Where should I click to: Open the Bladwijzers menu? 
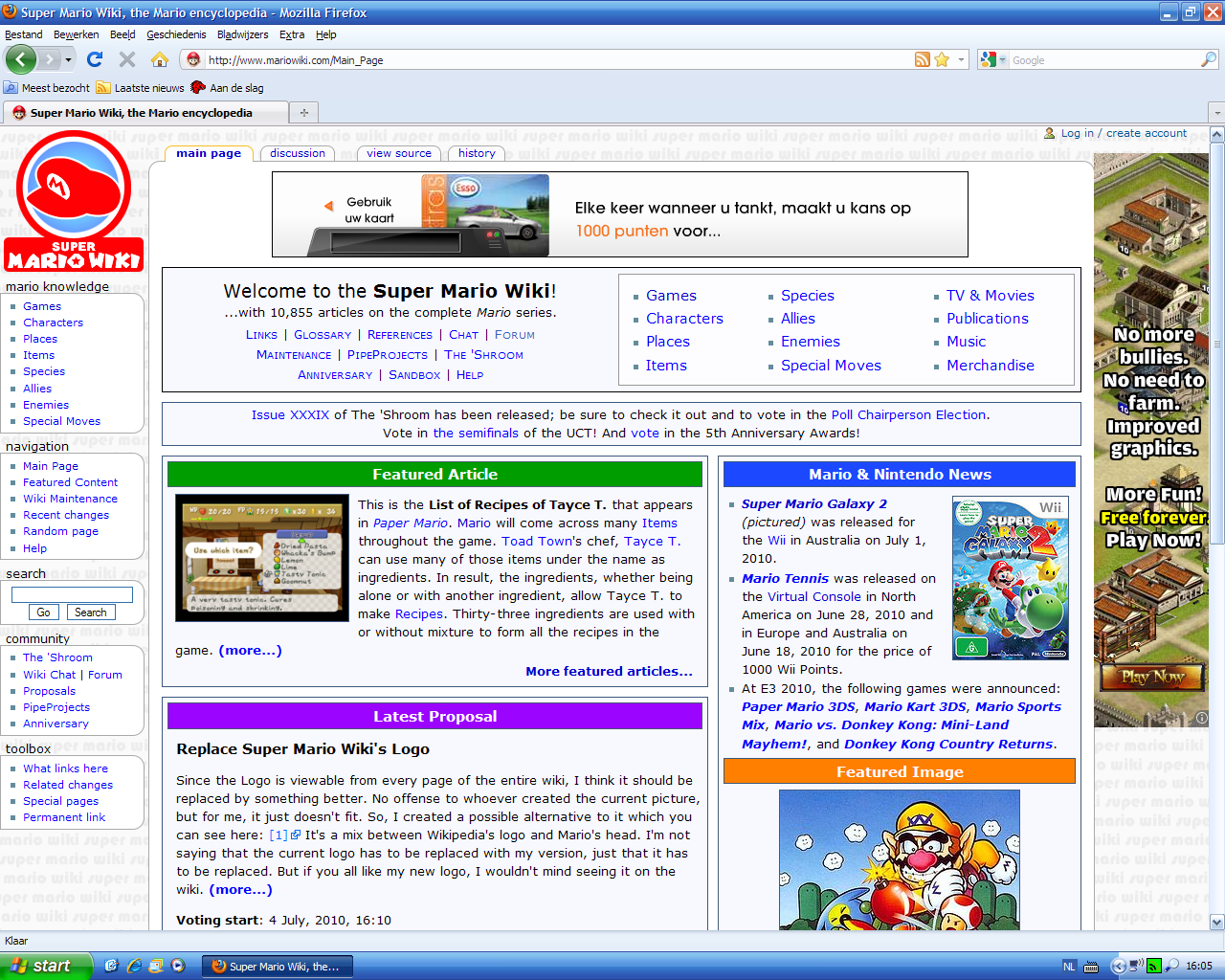click(x=242, y=34)
